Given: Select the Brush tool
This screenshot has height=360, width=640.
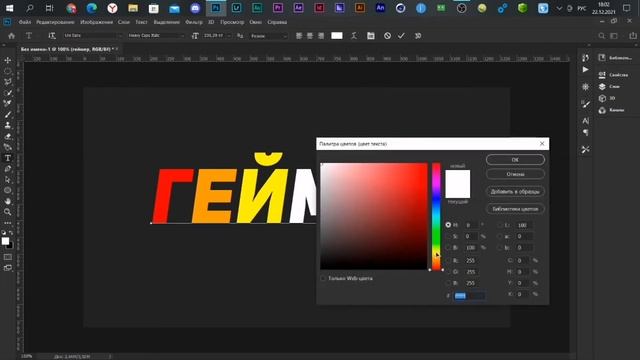Looking at the screenshot, I should [x=7, y=115].
